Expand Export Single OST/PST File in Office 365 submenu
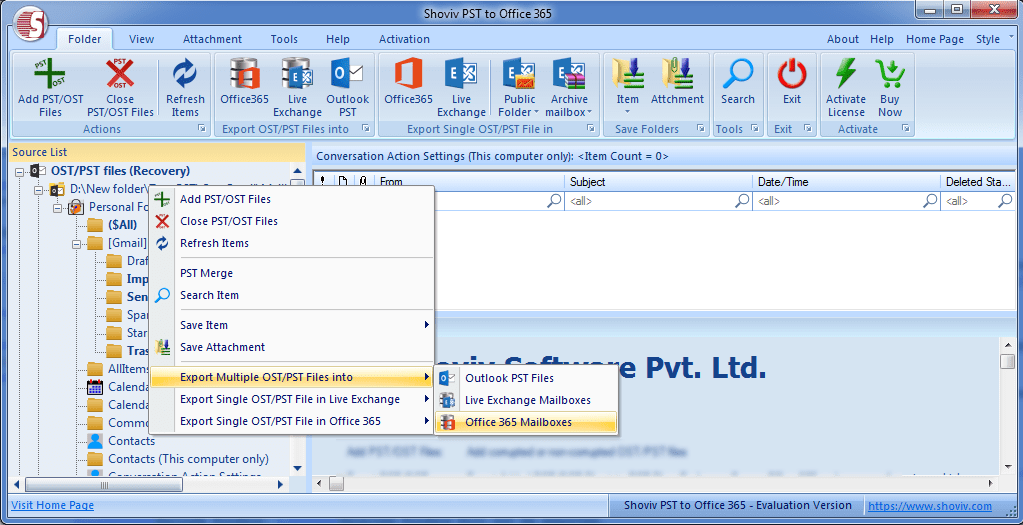 pyautogui.click(x=291, y=421)
